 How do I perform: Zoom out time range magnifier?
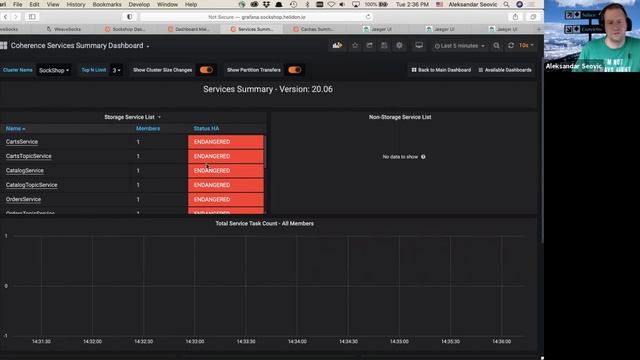click(x=496, y=46)
